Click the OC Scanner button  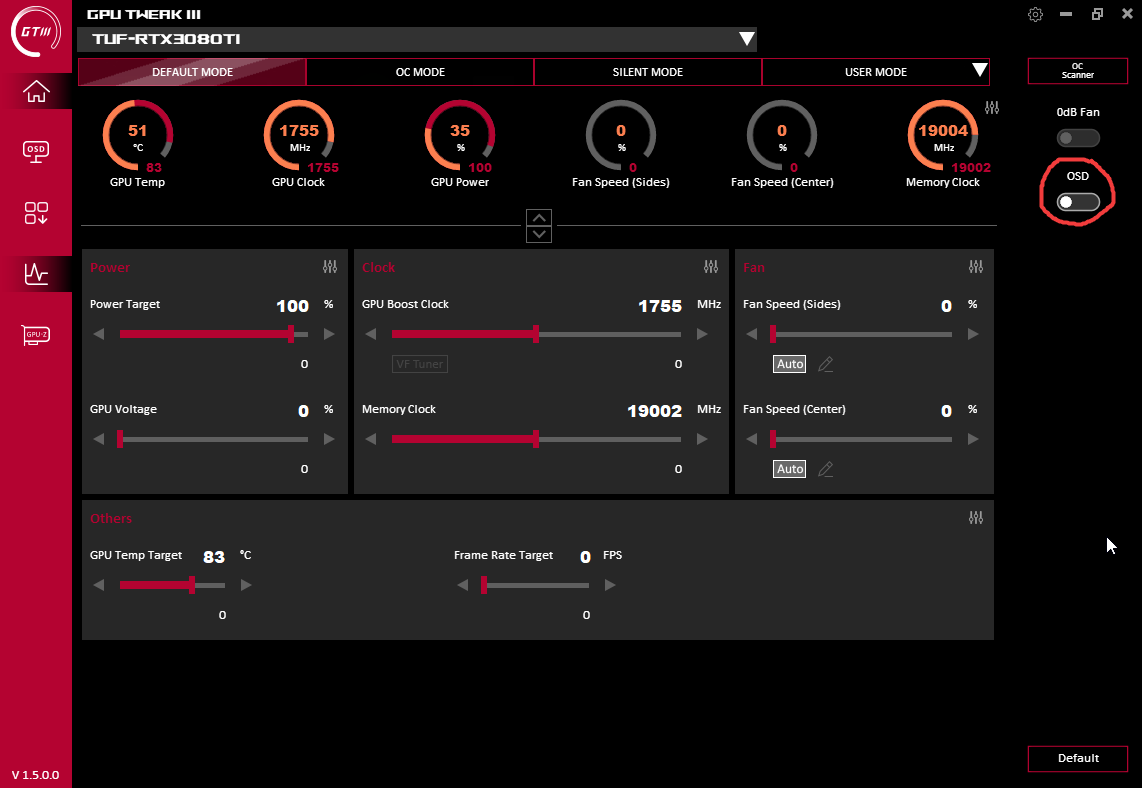point(1078,71)
